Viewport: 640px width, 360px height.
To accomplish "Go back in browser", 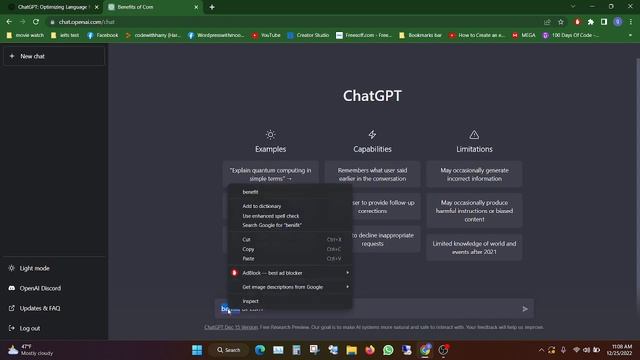I will [9, 22].
